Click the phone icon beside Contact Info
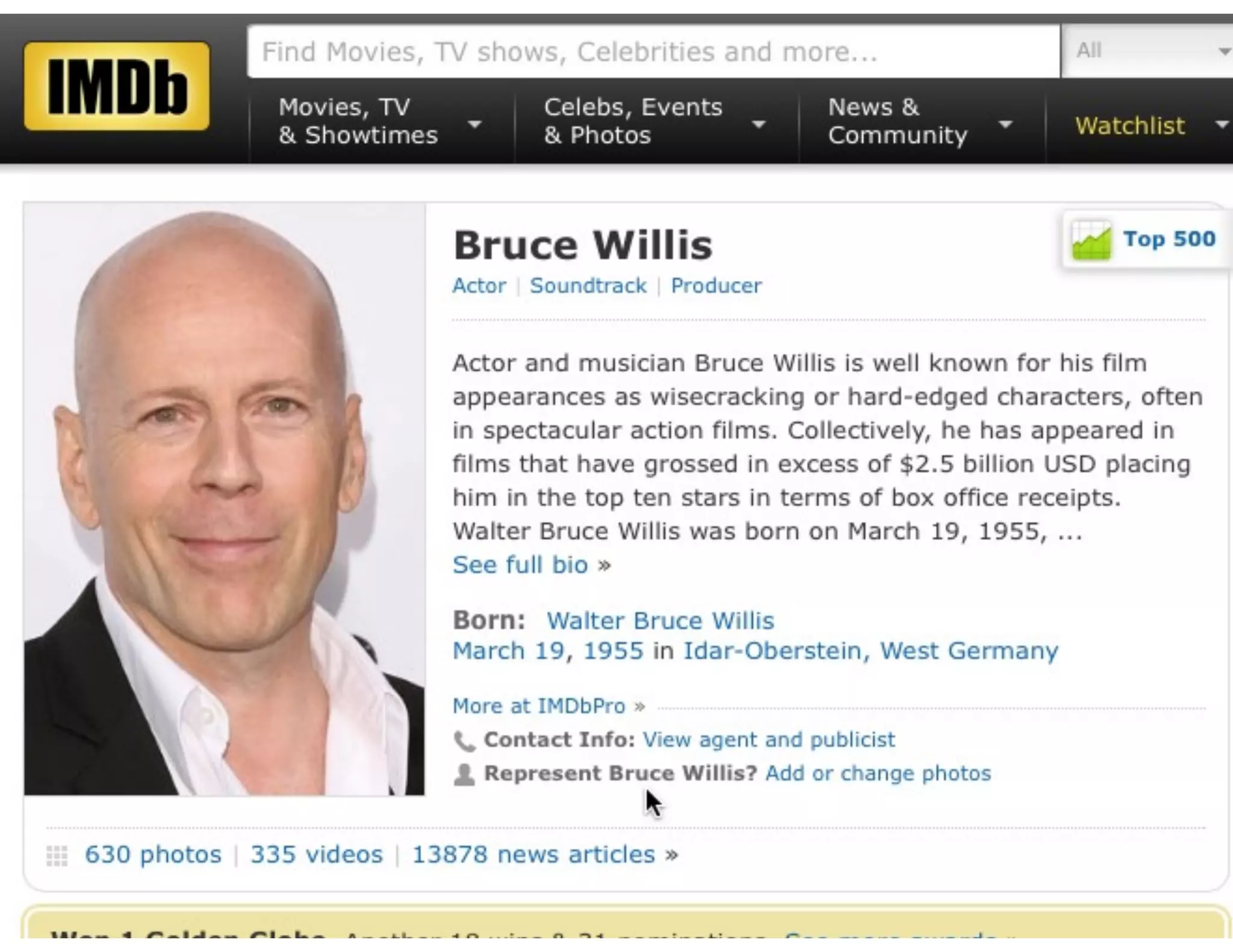 [x=464, y=741]
